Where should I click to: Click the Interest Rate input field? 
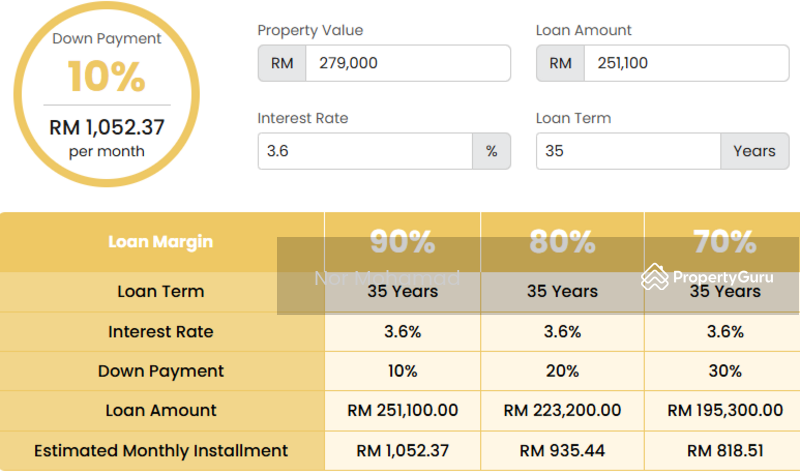pos(364,151)
